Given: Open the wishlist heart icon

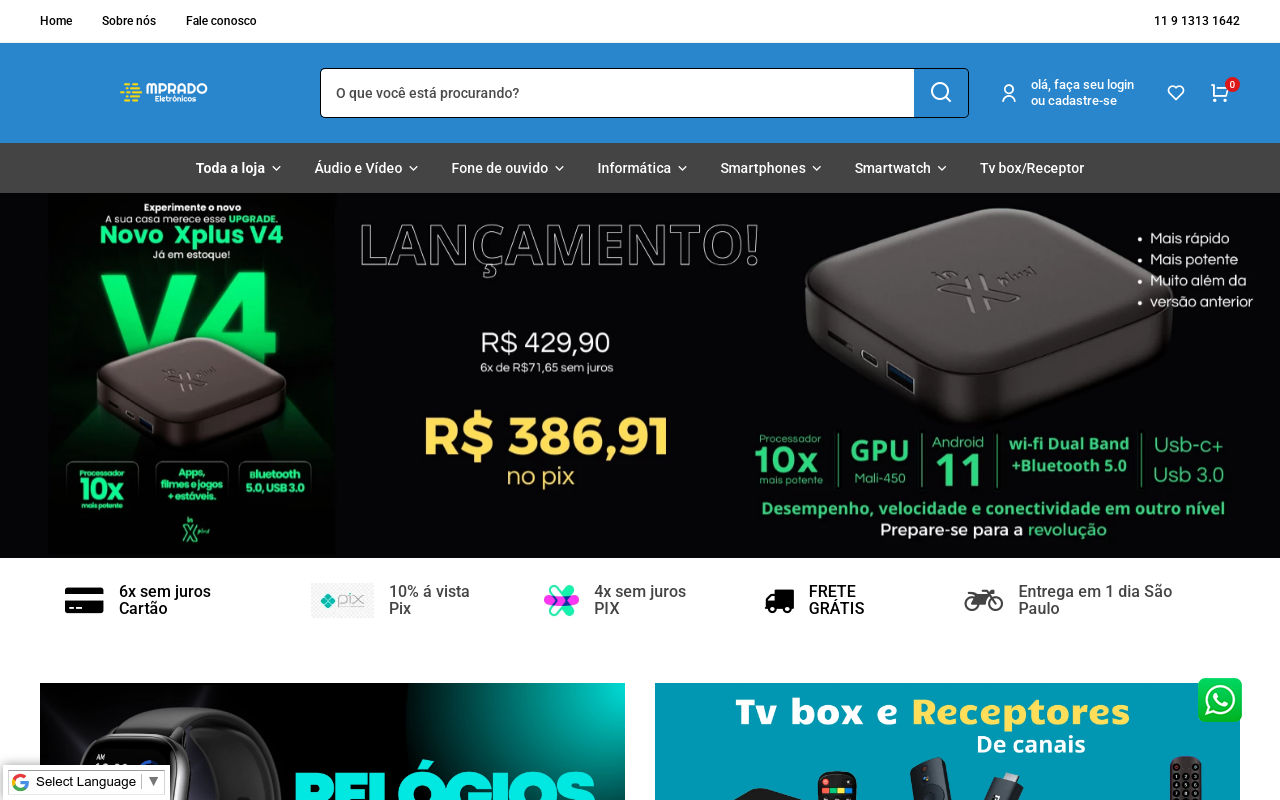Looking at the screenshot, I should click(x=1176, y=93).
